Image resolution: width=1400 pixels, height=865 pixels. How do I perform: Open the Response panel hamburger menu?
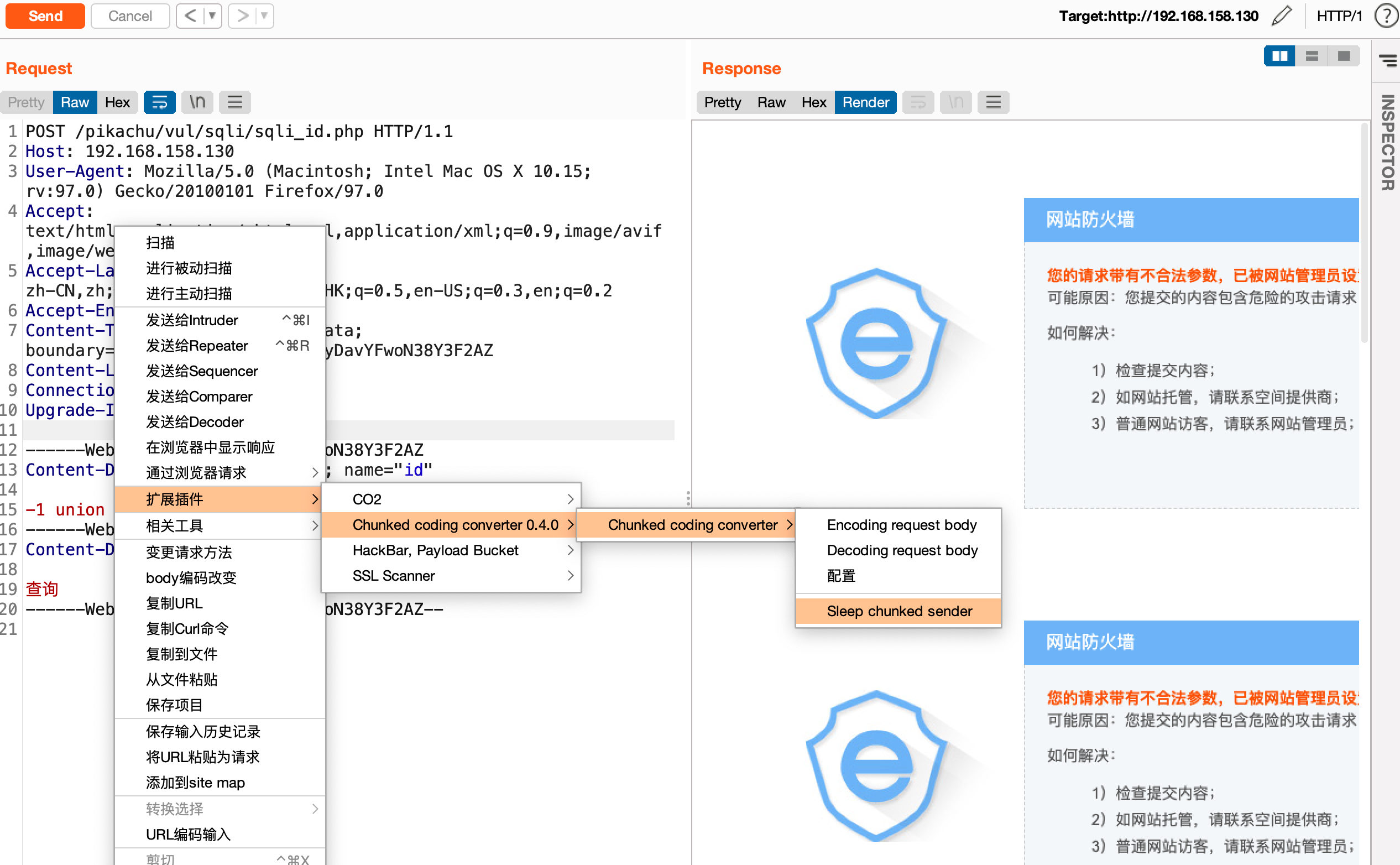(994, 102)
